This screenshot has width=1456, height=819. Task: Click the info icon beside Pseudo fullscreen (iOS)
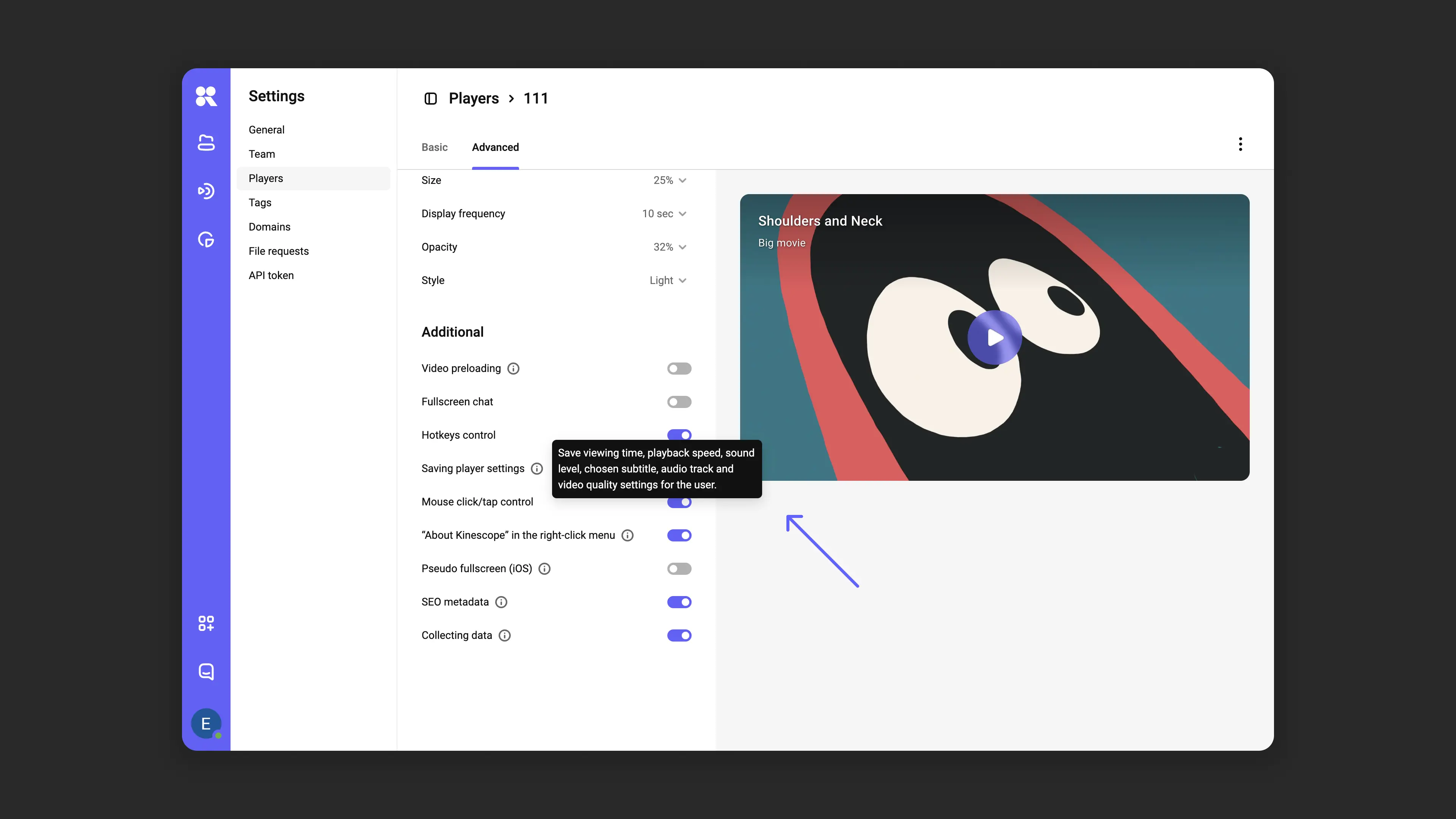(544, 569)
